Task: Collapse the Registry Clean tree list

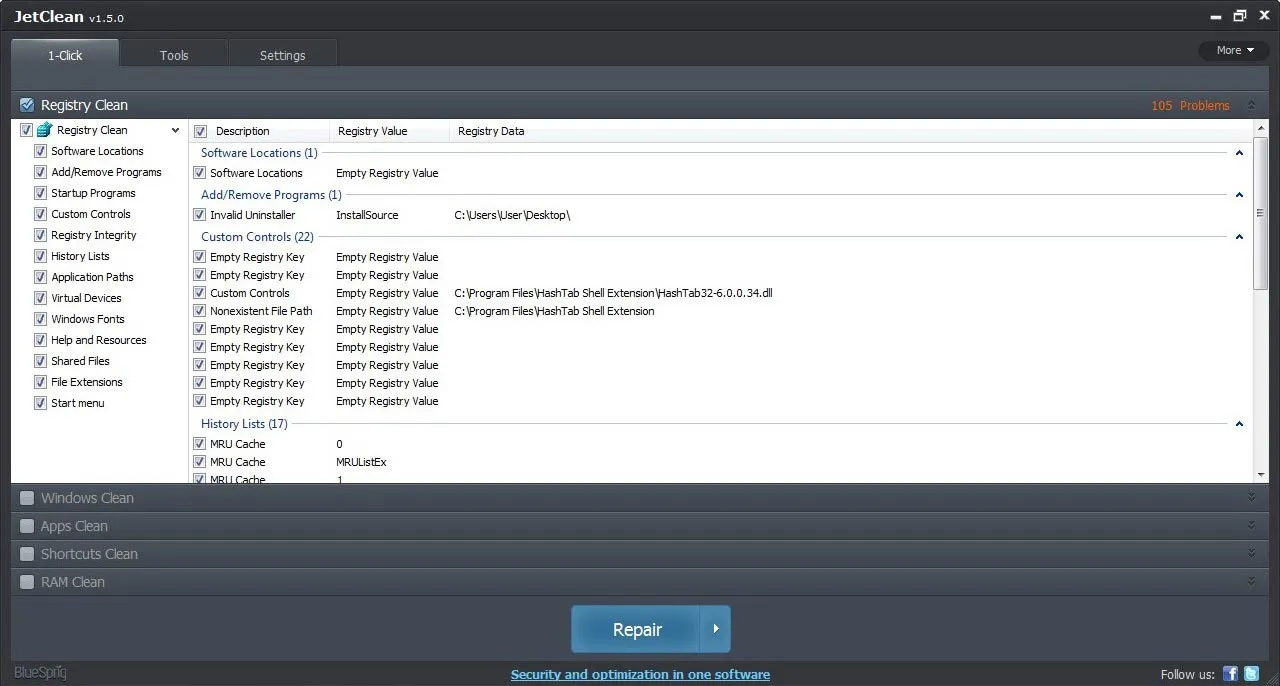Action: [x=175, y=129]
